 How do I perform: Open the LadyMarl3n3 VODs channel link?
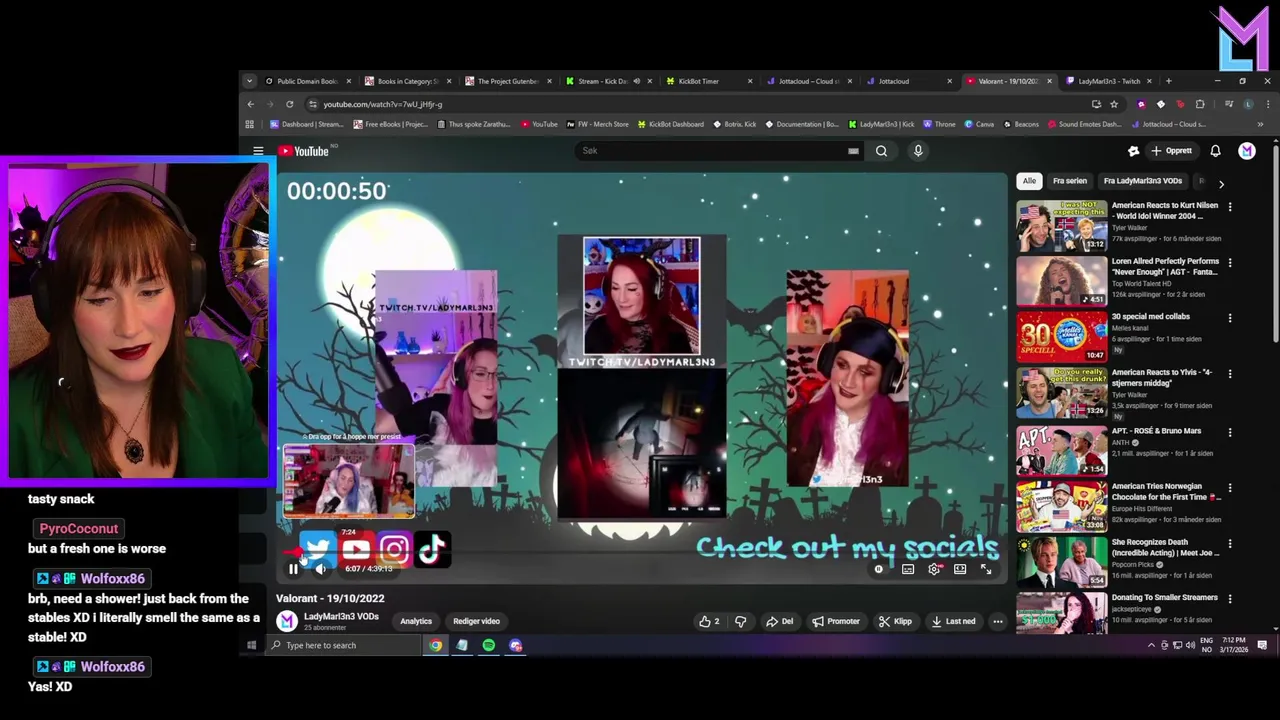(x=341, y=617)
